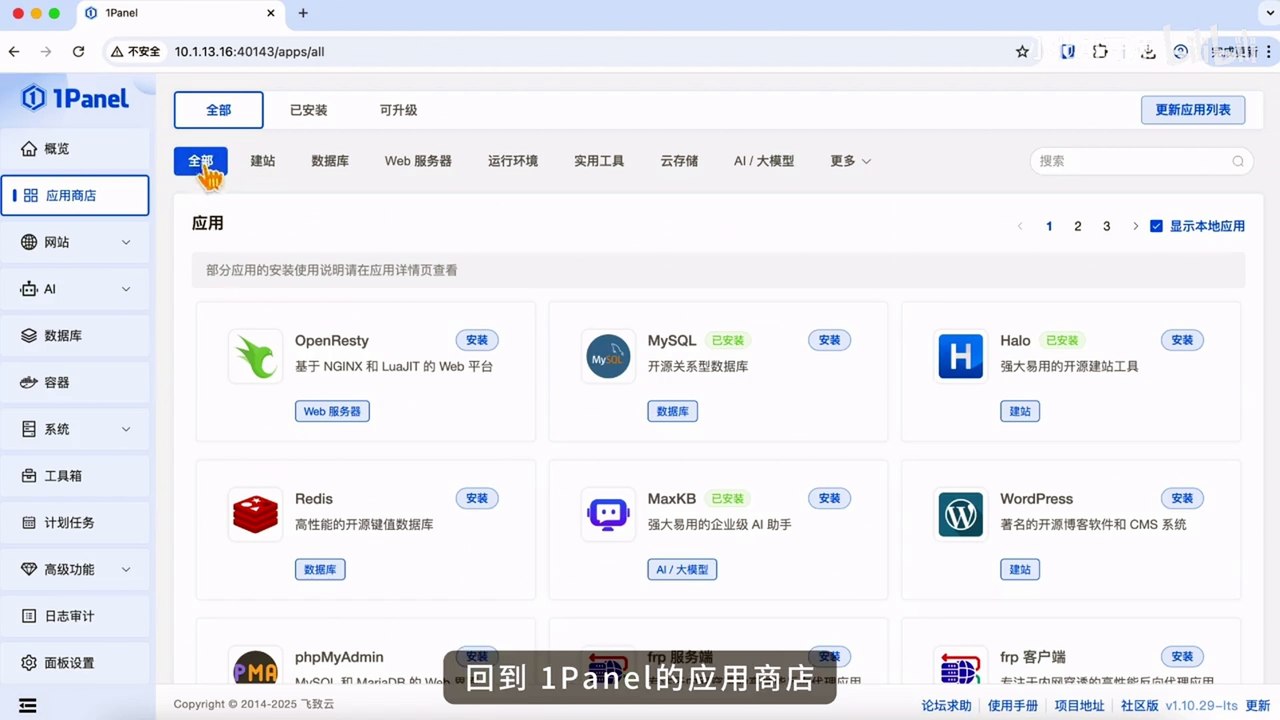Toggle the 显示本地应用 checkbox
The image size is (1280, 720).
[x=1156, y=226]
